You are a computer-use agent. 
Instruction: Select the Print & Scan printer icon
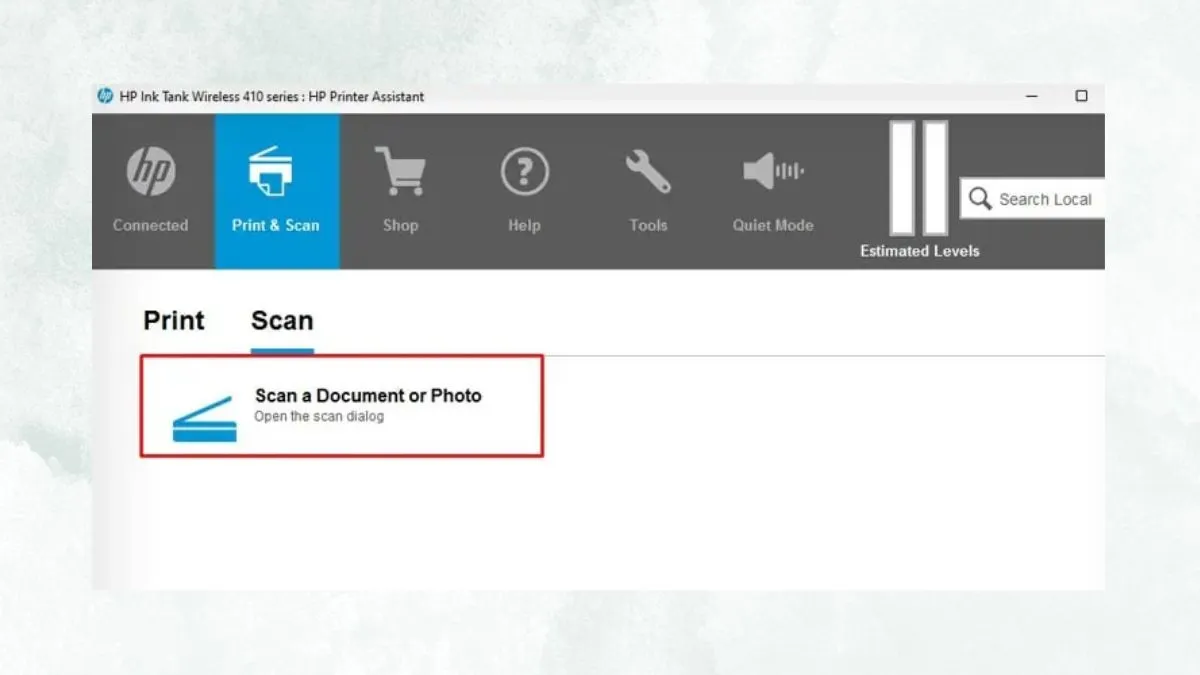pos(275,172)
